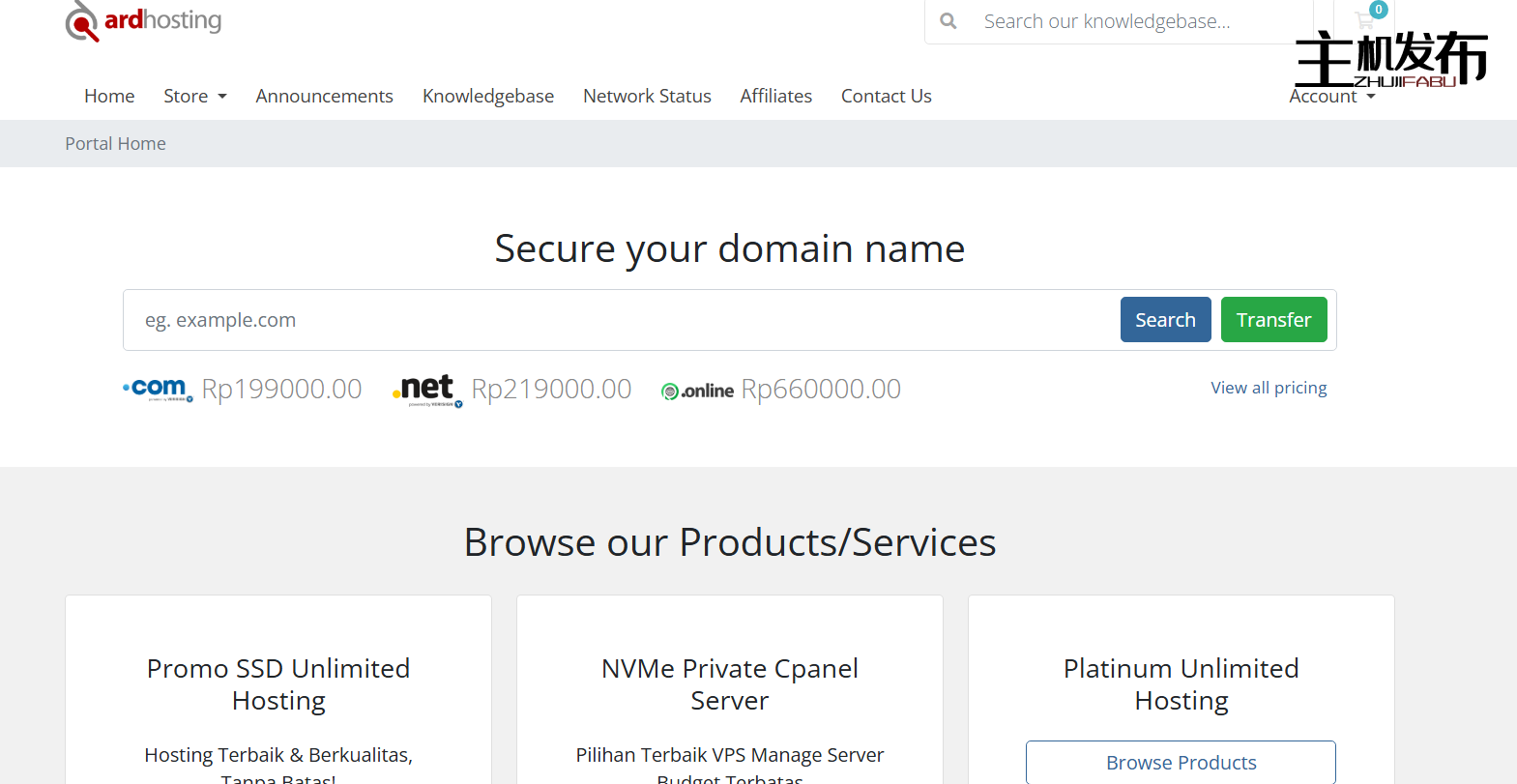Focus the domain name input field

(619, 320)
